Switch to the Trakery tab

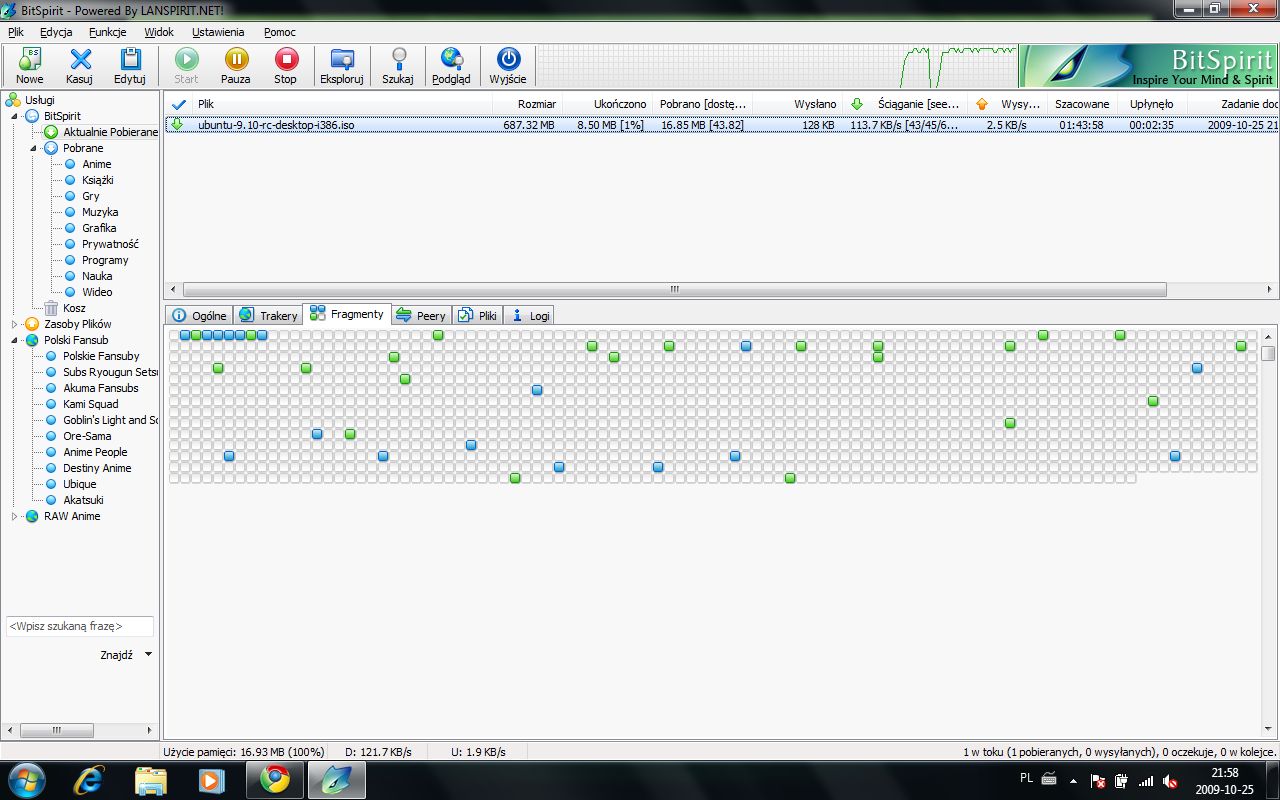coord(268,315)
